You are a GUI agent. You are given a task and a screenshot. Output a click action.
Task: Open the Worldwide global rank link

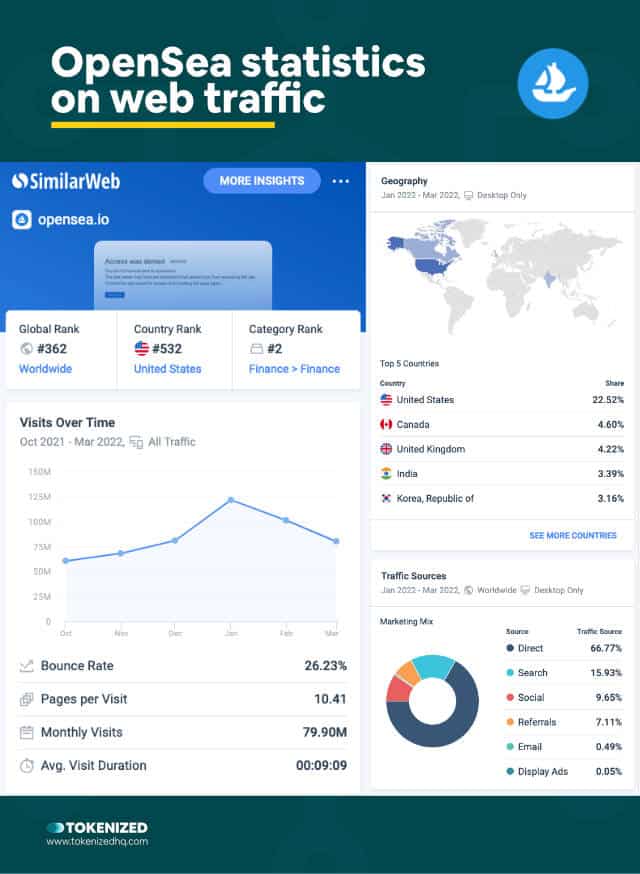pos(46,369)
